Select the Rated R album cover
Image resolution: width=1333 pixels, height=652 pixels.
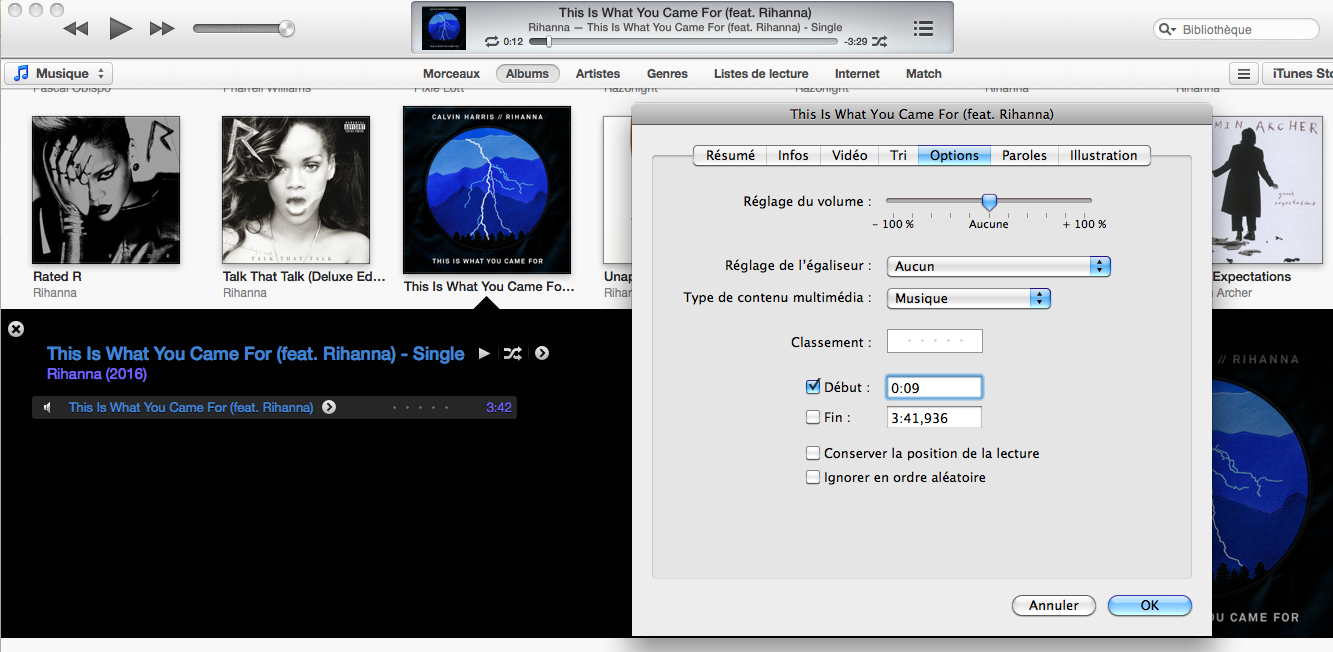pos(106,189)
